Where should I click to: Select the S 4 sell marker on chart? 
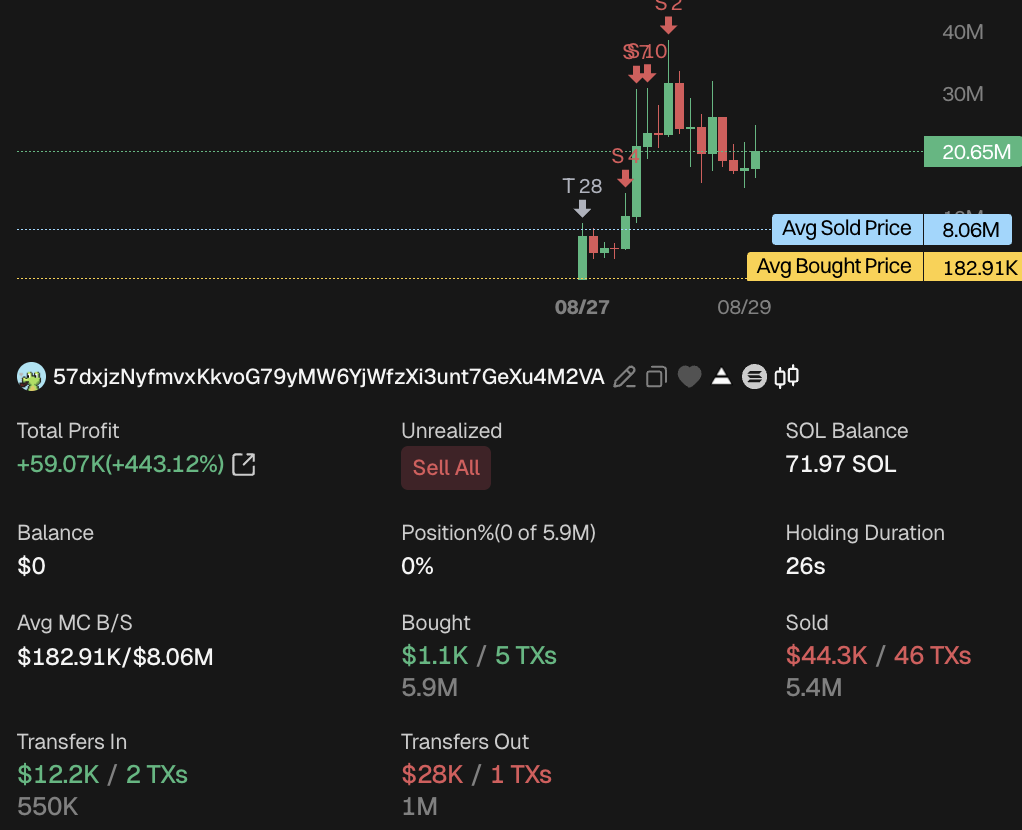pos(625,166)
